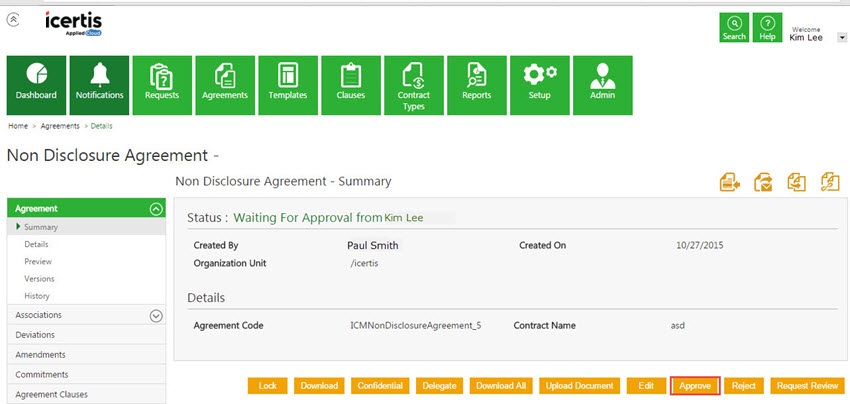Expand the Associations sidebar section
Image resolution: width=850 pixels, height=404 pixels.
155,316
